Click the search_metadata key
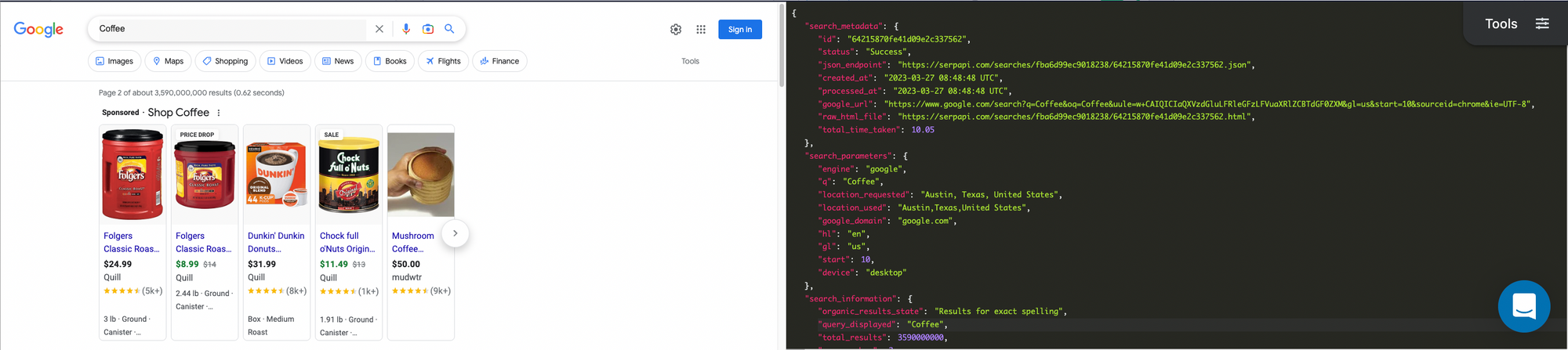1568x350 pixels. 845,26
